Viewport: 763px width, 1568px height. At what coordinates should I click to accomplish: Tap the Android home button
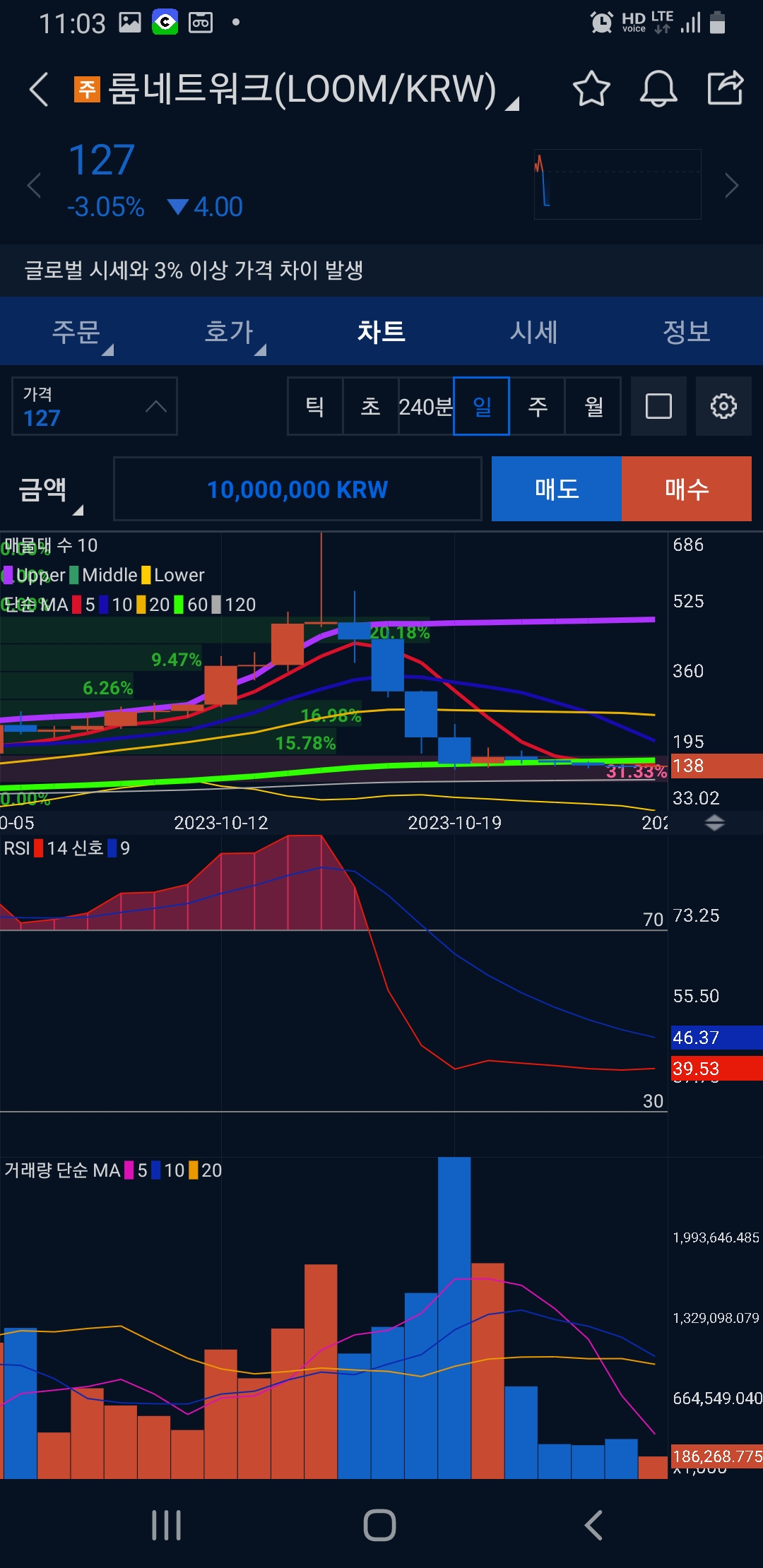click(380, 1526)
